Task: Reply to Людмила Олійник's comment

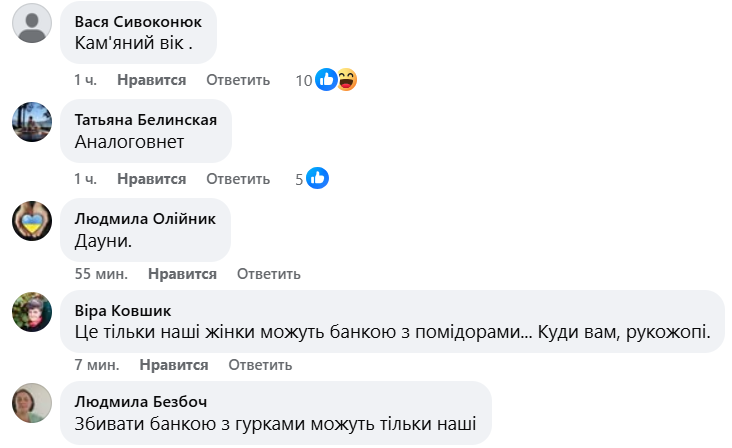Action: (x=269, y=274)
